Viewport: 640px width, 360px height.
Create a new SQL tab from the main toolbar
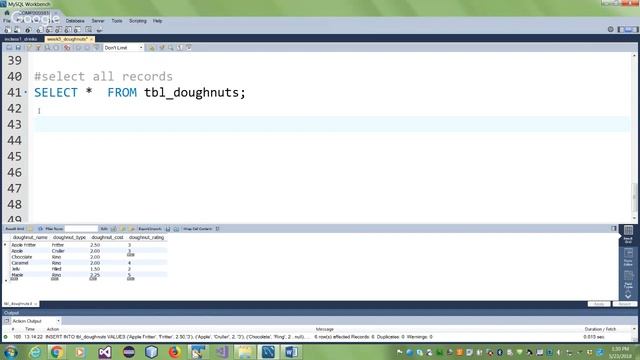pos(7,30)
